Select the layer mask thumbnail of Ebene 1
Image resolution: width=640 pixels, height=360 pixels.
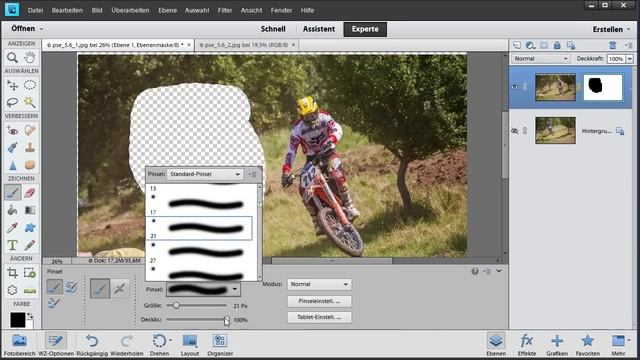coord(603,87)
